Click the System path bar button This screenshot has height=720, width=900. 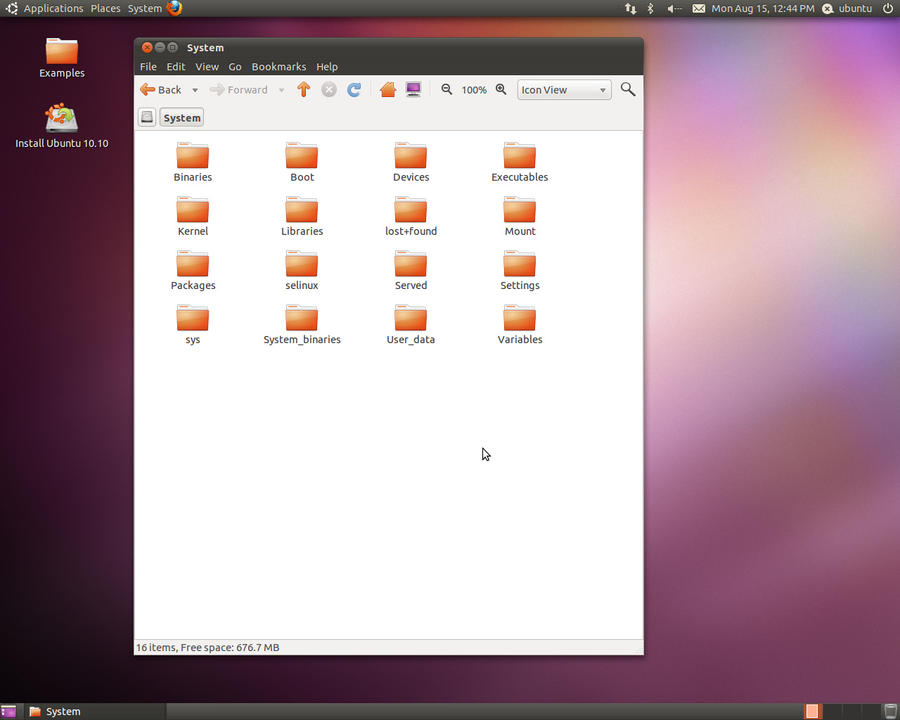(x=182, y=118)
